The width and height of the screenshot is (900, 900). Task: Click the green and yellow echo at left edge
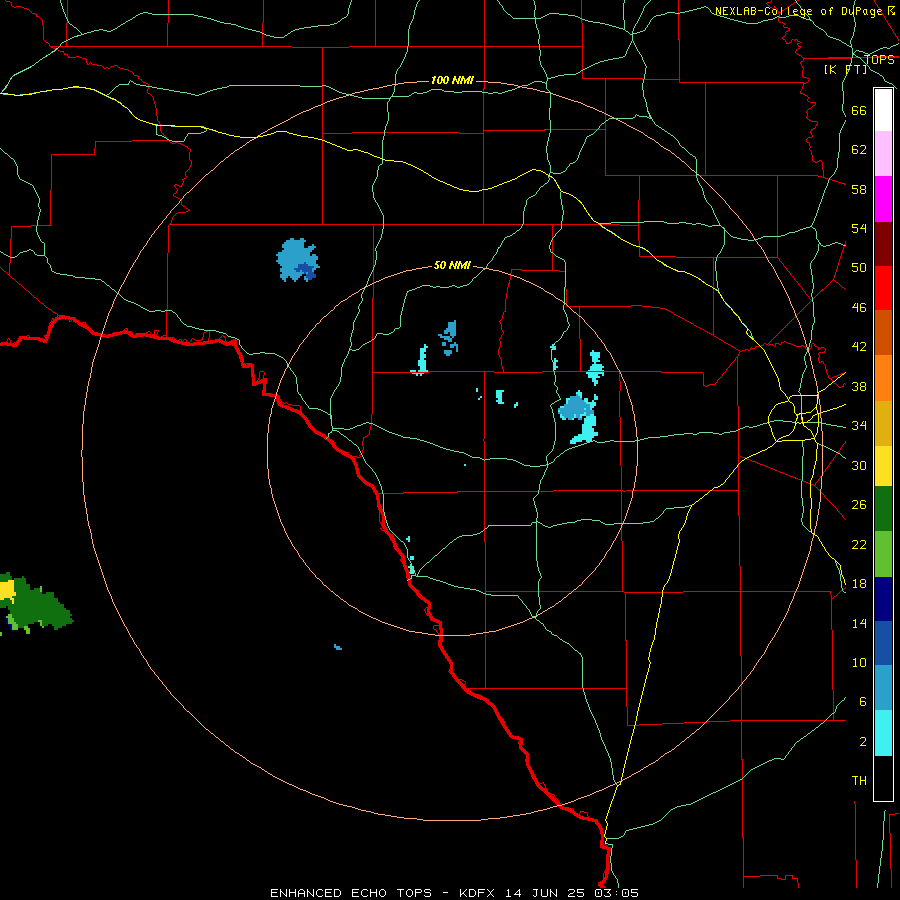(x=36, y=603)
